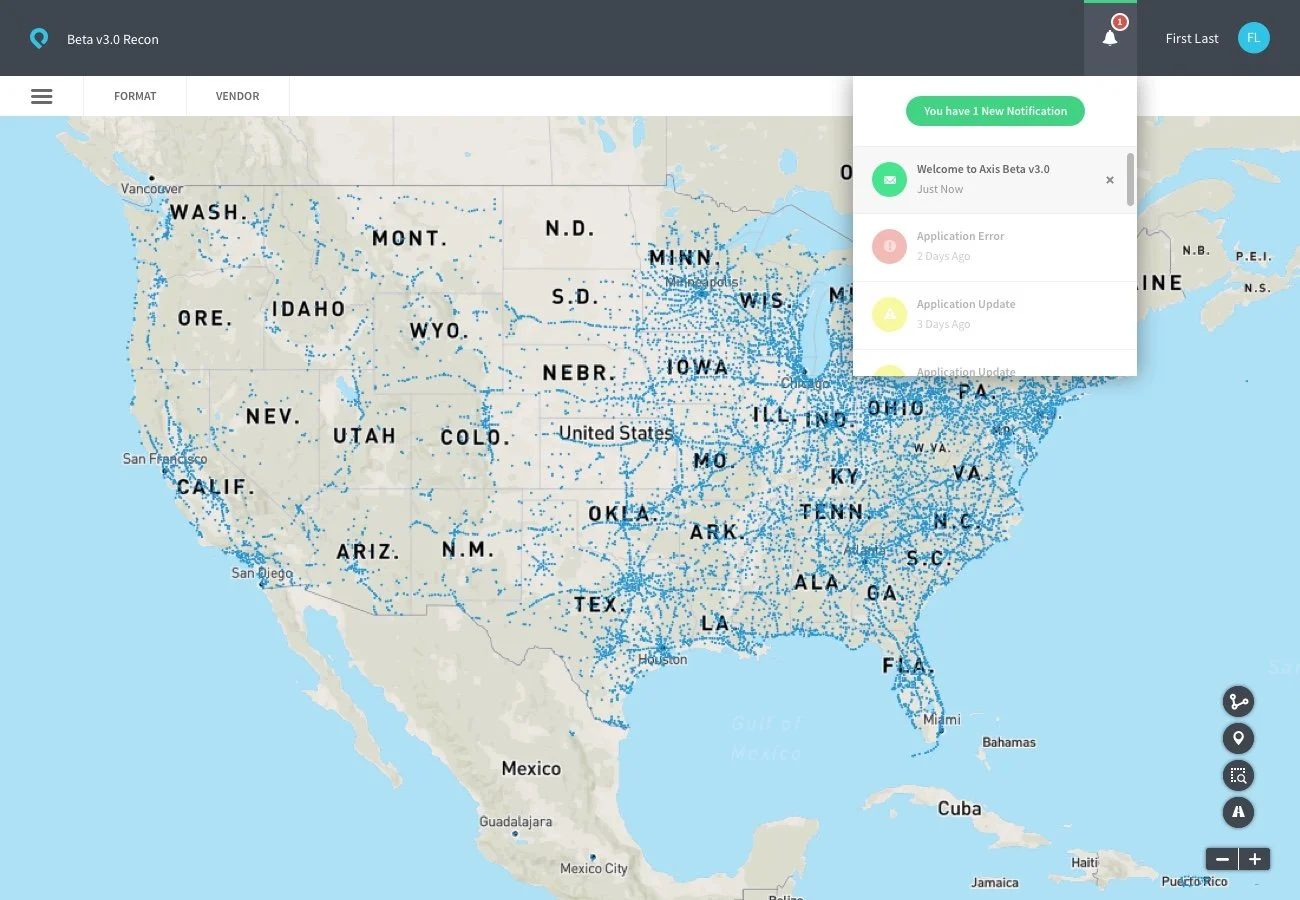The height and width of the screenshot is (900, 1300).
Task: Open the hamburger navigation menu
Action: 41,96
